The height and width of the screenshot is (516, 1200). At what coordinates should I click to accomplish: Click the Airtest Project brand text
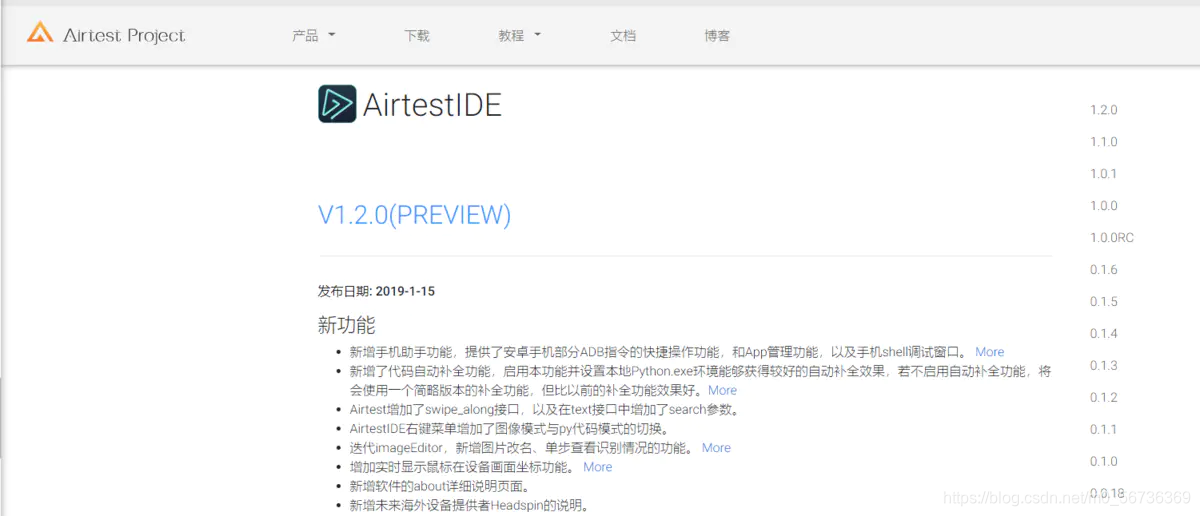pos(124,35)
